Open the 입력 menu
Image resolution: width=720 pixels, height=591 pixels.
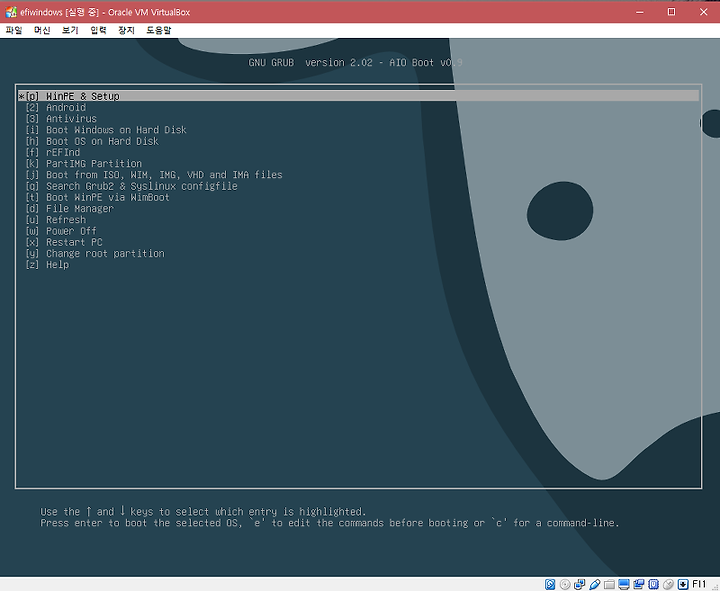pos(98,30)
